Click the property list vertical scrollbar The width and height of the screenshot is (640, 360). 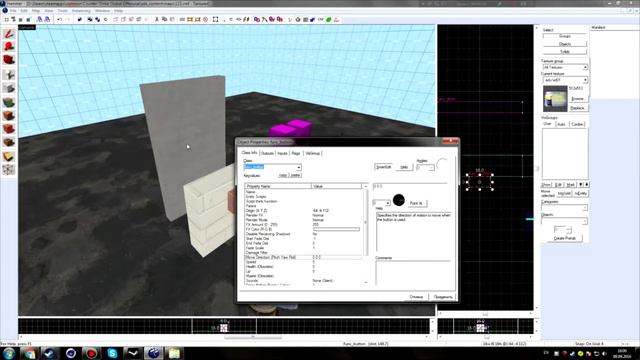[x=365, y=235]
